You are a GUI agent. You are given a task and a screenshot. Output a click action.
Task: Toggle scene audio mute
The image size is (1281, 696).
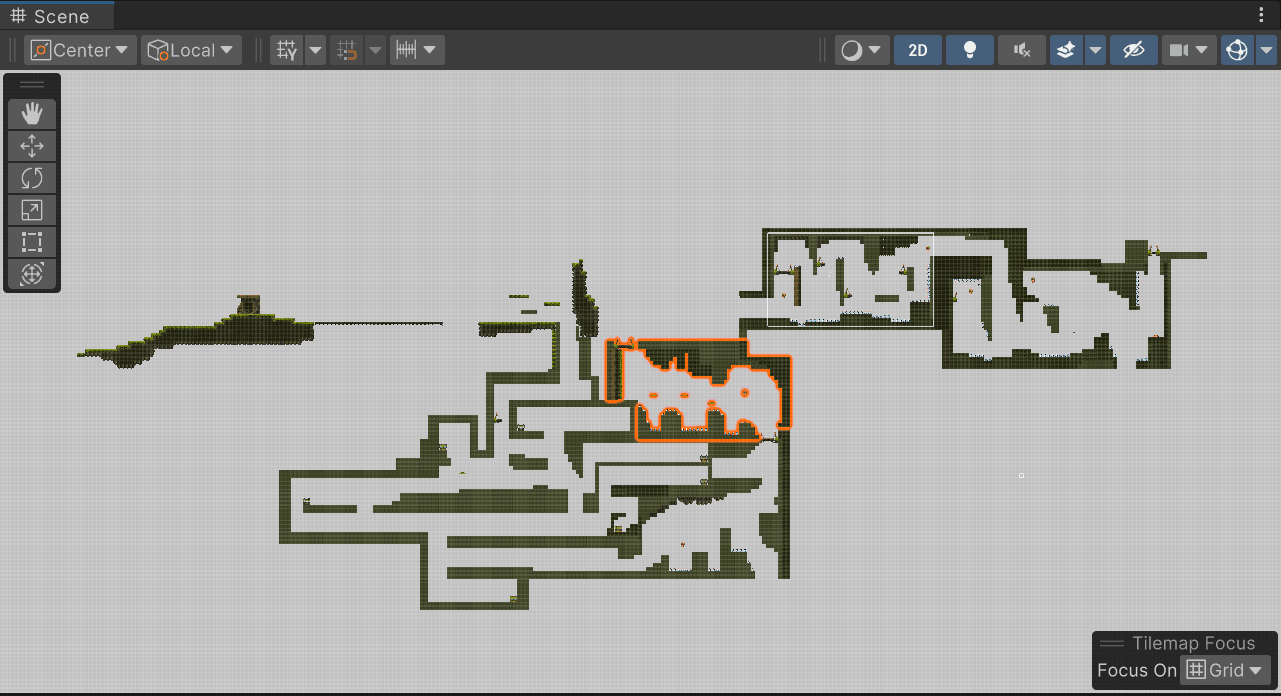tap(1022, 50)
